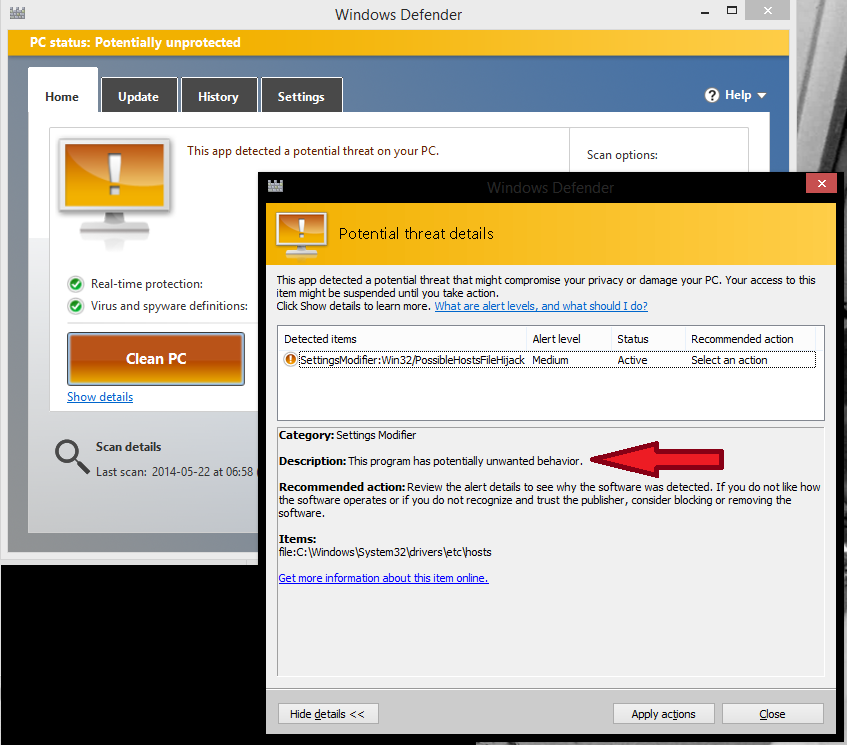847x745 pixels.
Task: Close the threat details dialog with red X
Action: pyautogui.click(x=821, y=184)
